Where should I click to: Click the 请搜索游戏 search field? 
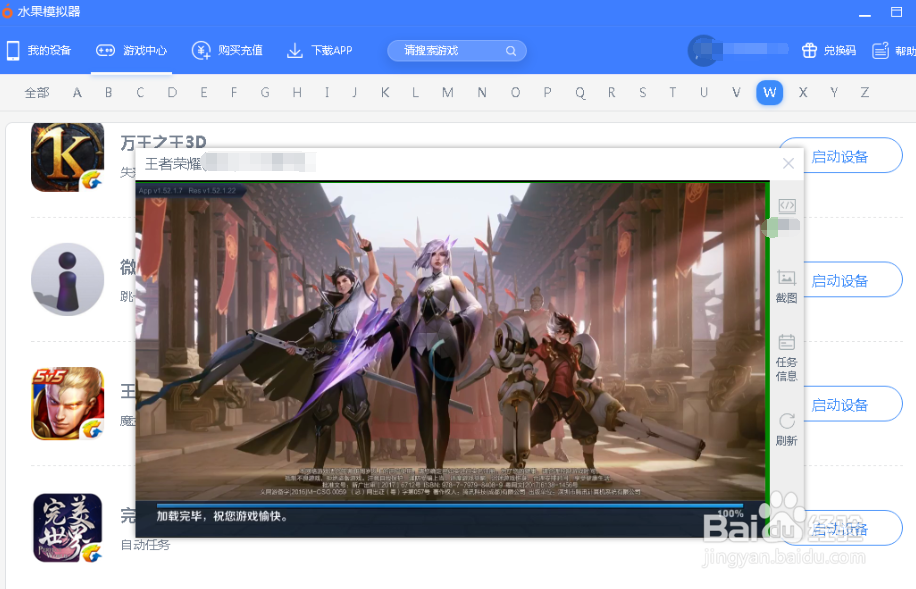pyautogui.click(x=457, y=51)
